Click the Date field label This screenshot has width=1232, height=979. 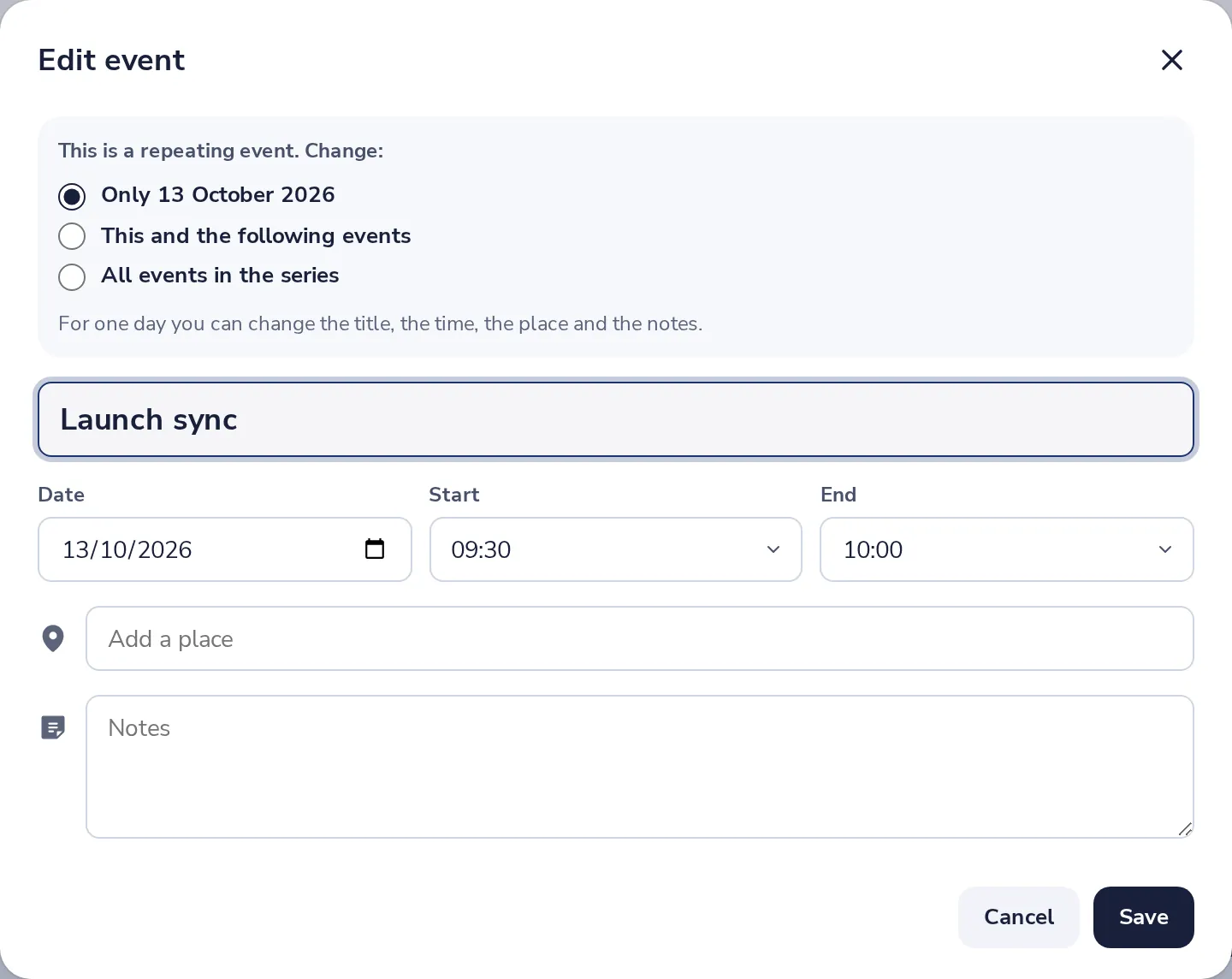pyautogui.click(x=61, y=495)
